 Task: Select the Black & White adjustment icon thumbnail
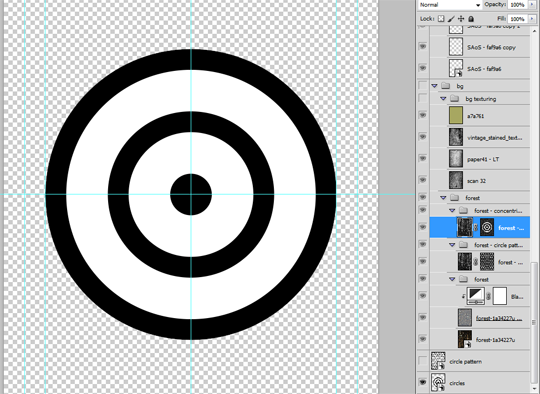[x=476, y=296]
